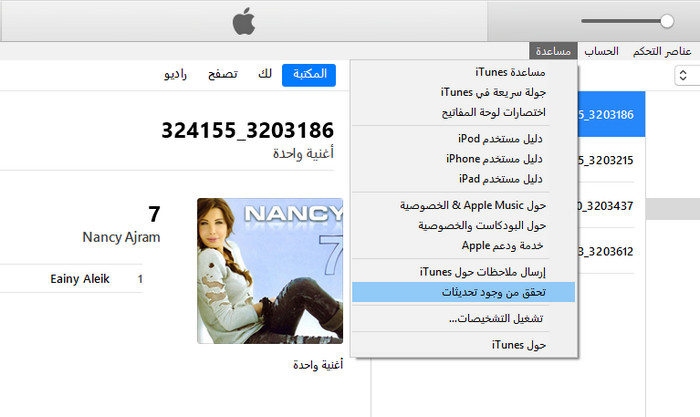This screenshot has width=700, height=417.
Task: Select sidebar item ending 0_3203437
Action: pos(606,206)
